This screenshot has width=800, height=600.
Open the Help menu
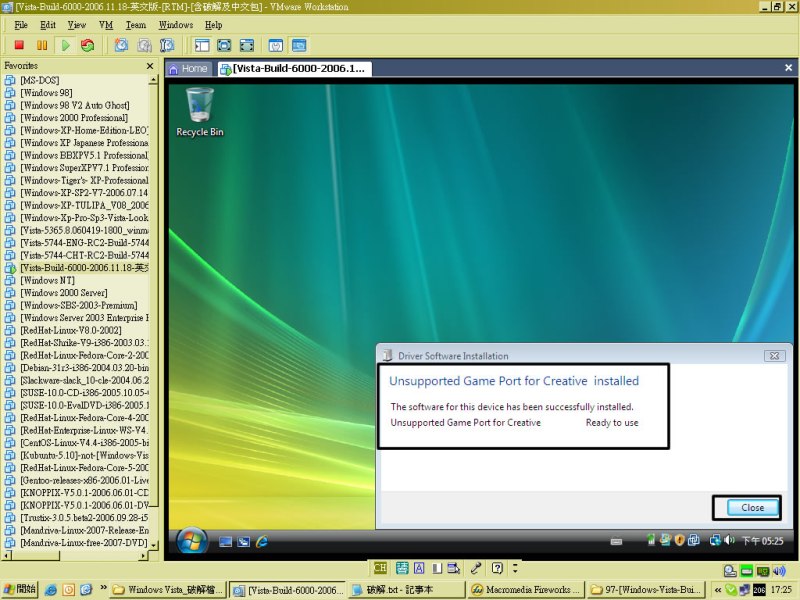pyautogui.click(x=214, y=25)
